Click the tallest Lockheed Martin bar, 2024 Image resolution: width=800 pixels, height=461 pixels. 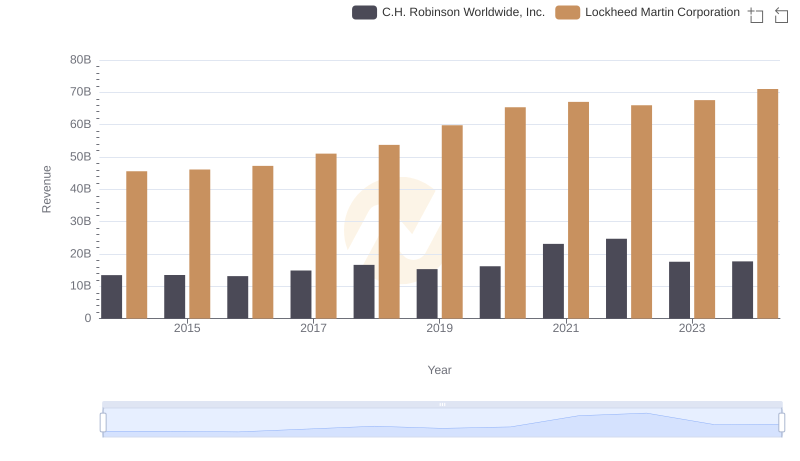768,204
